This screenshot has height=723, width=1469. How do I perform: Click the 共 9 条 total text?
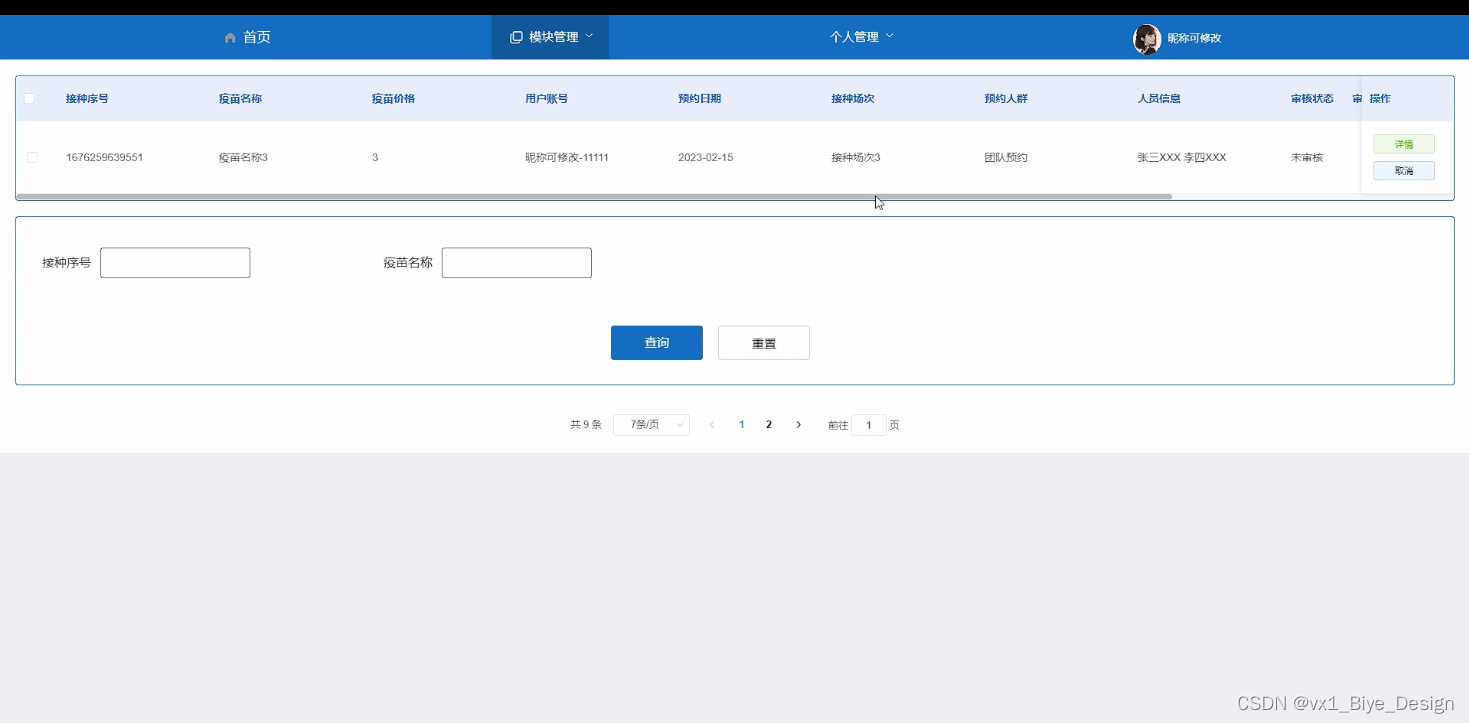point(586,425)
